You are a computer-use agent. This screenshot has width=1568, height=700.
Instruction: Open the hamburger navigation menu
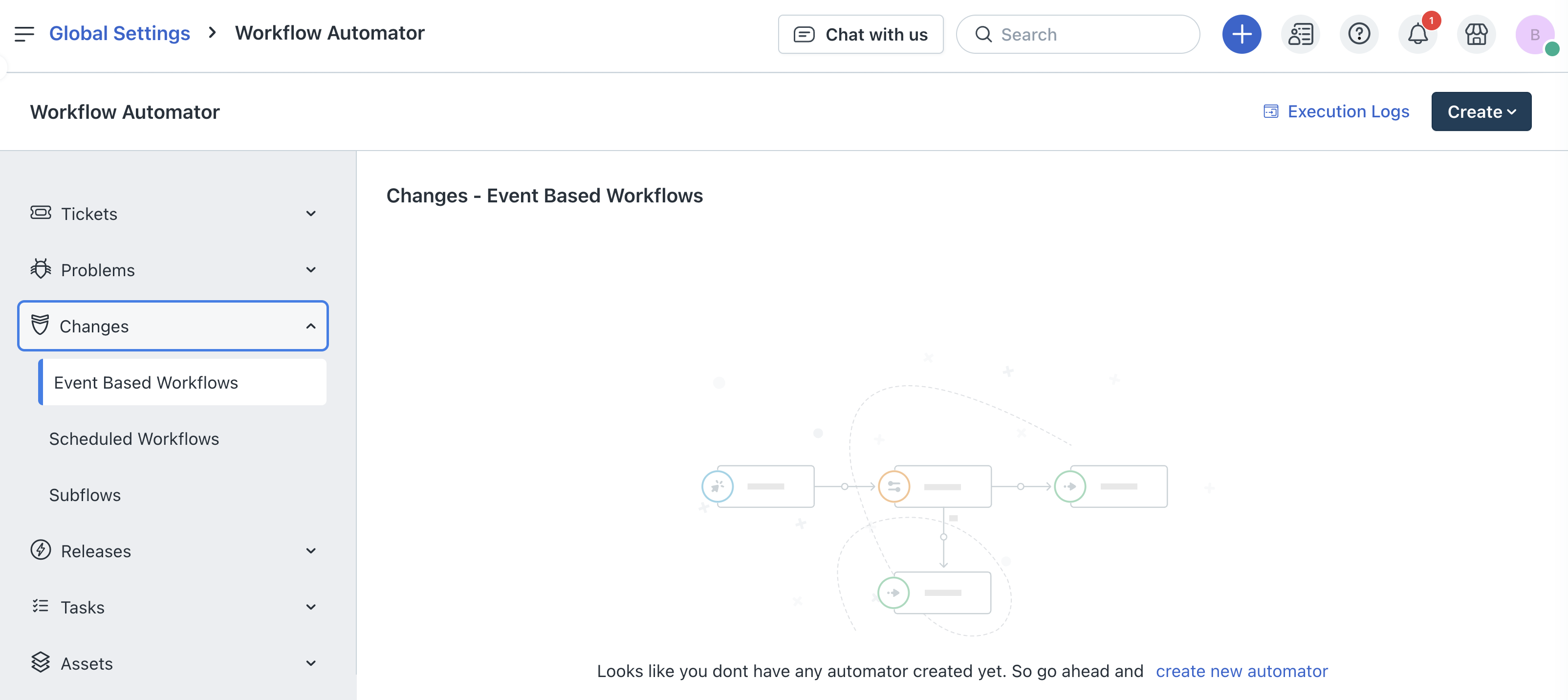(x=24, y=34)
